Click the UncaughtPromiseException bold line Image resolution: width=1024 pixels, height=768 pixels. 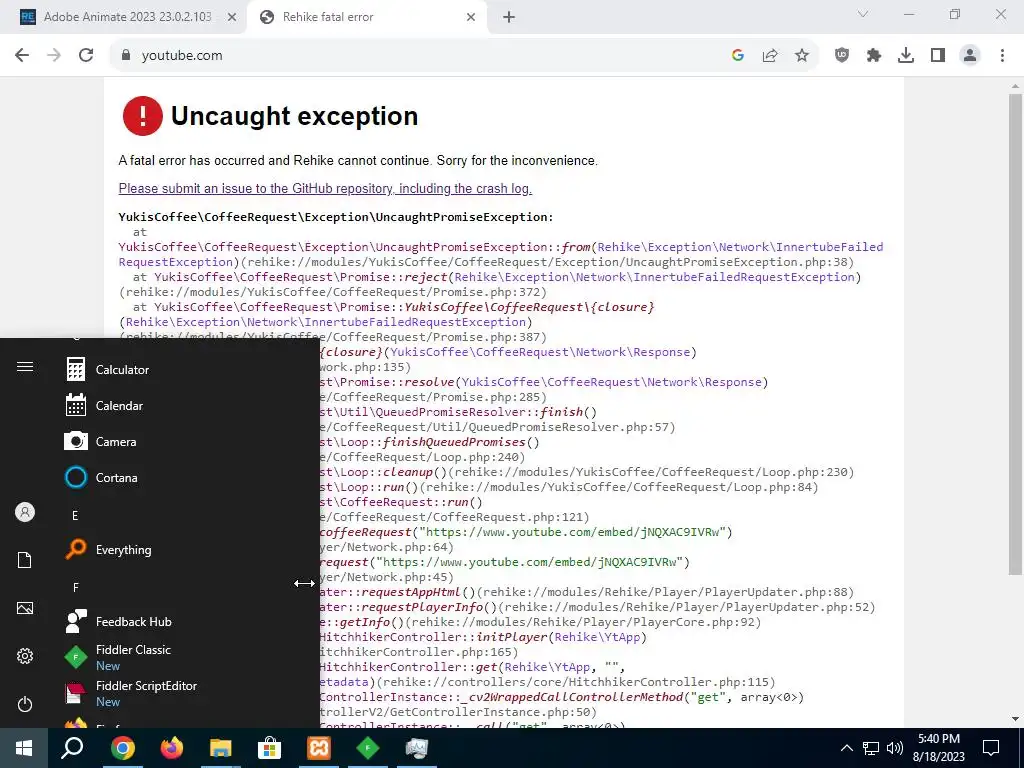click(x=336, y=217)
